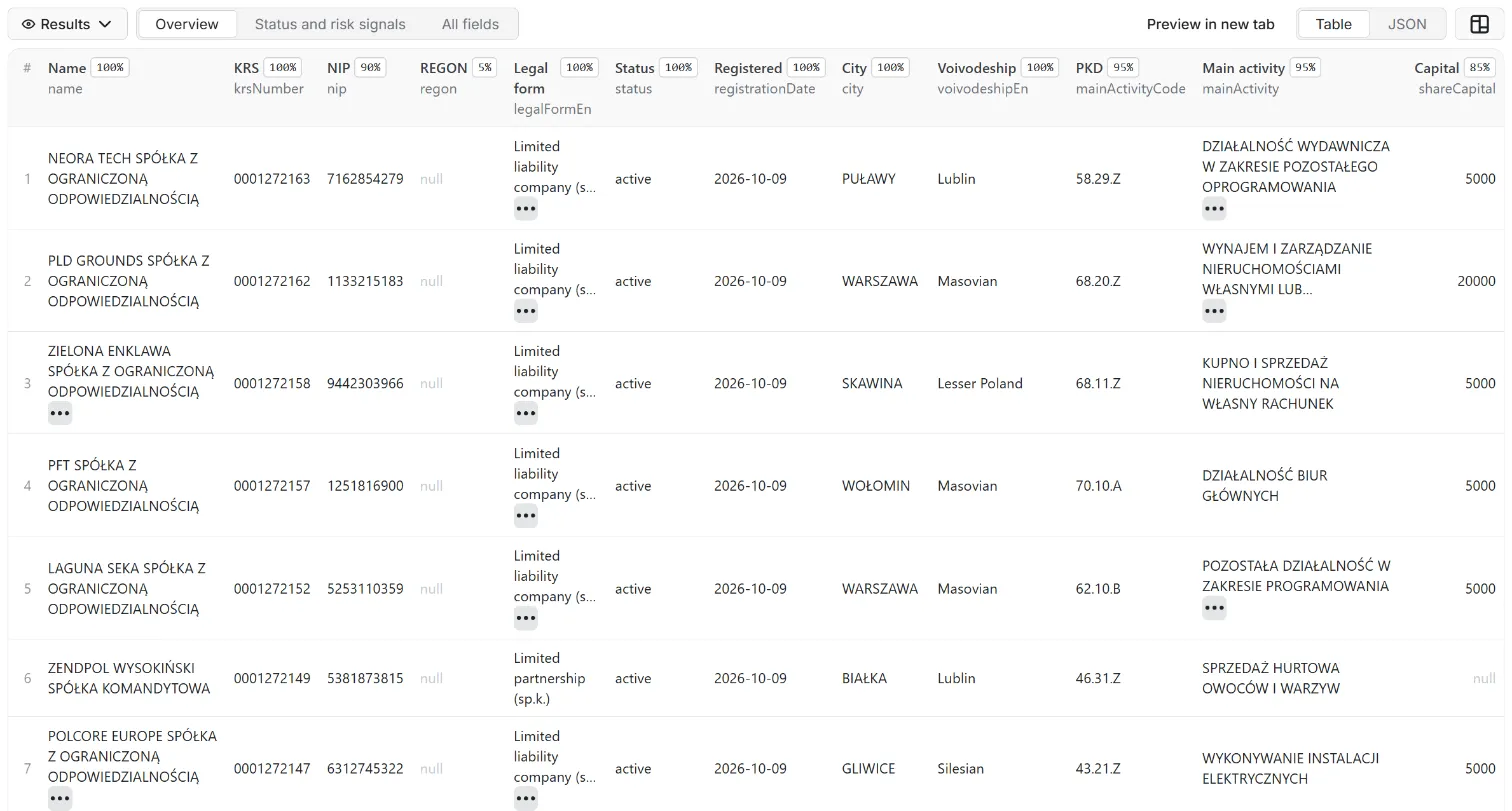Click city cell PUŁAWY

coord(869,179)
